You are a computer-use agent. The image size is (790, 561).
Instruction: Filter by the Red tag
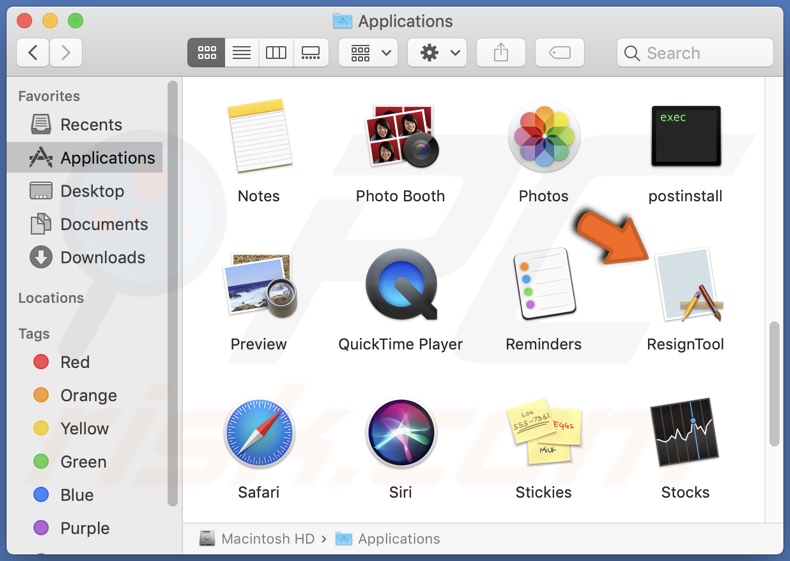[x=84, y=362]
